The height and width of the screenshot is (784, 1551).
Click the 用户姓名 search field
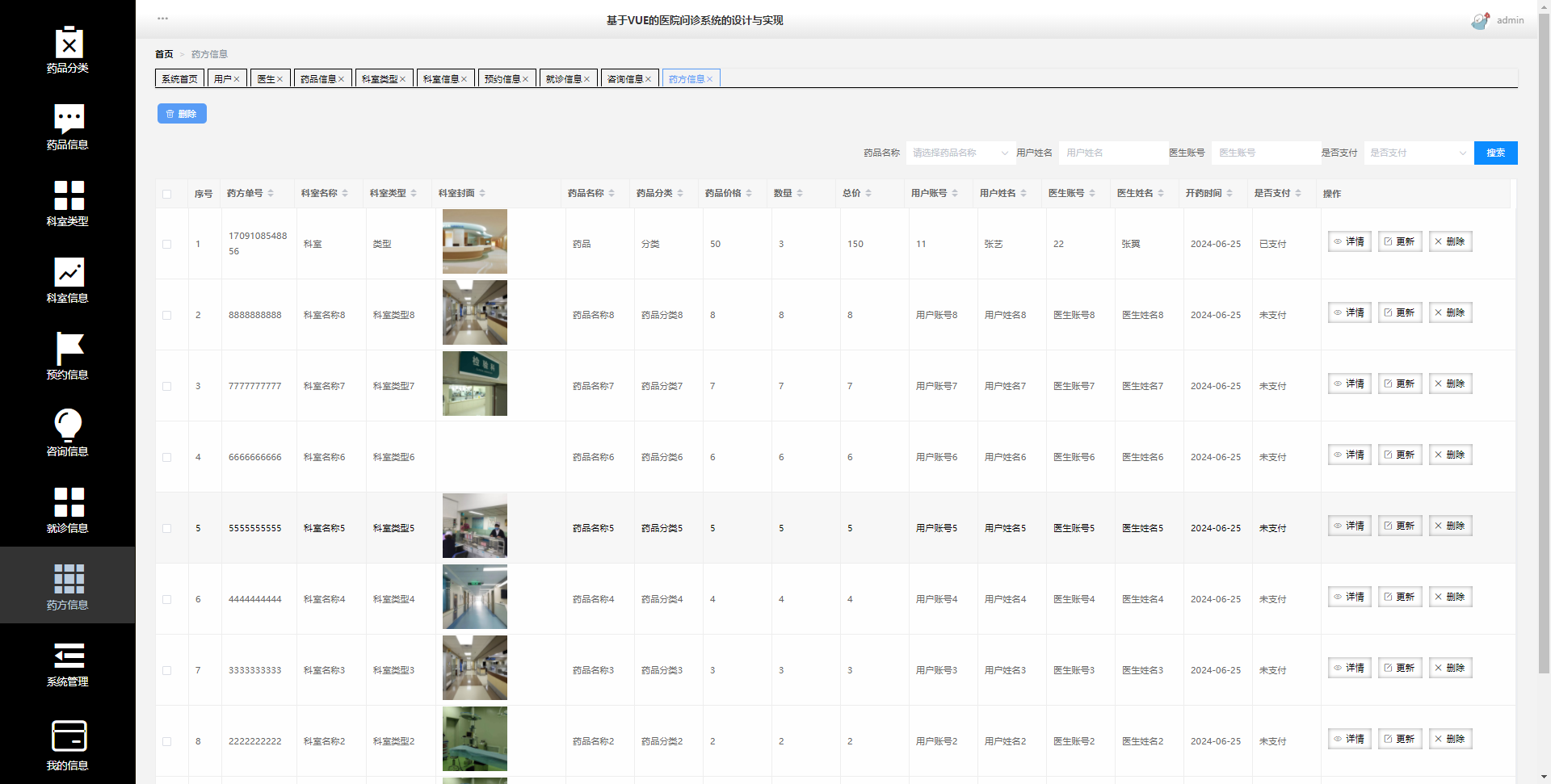1112,153
